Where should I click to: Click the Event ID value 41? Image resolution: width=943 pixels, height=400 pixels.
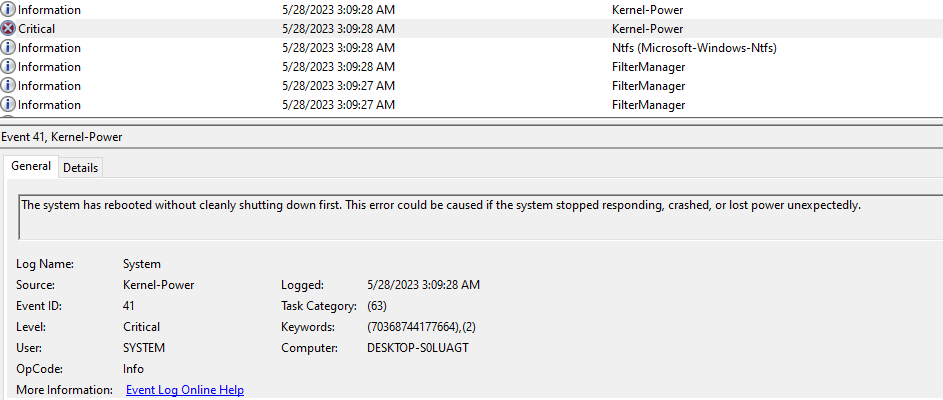[x=129, y=306]
